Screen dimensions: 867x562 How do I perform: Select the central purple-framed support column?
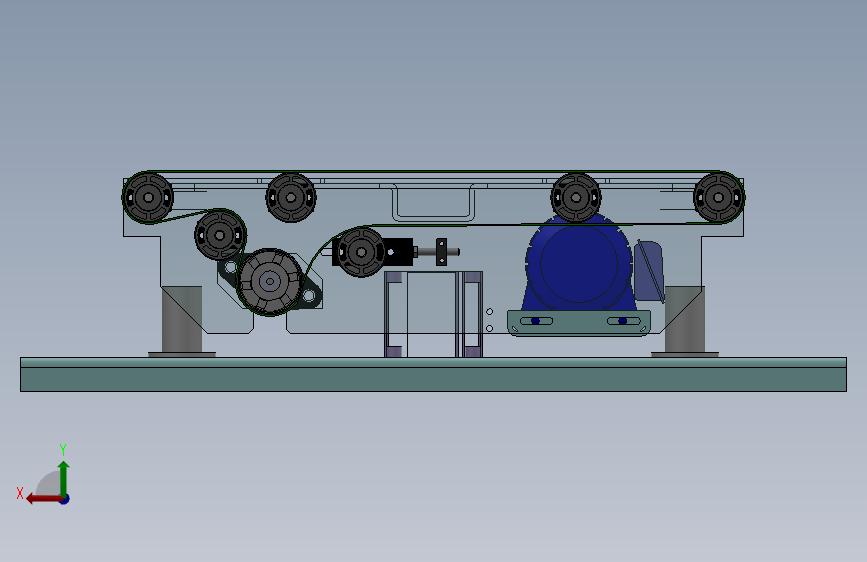[x=434, y=314]
